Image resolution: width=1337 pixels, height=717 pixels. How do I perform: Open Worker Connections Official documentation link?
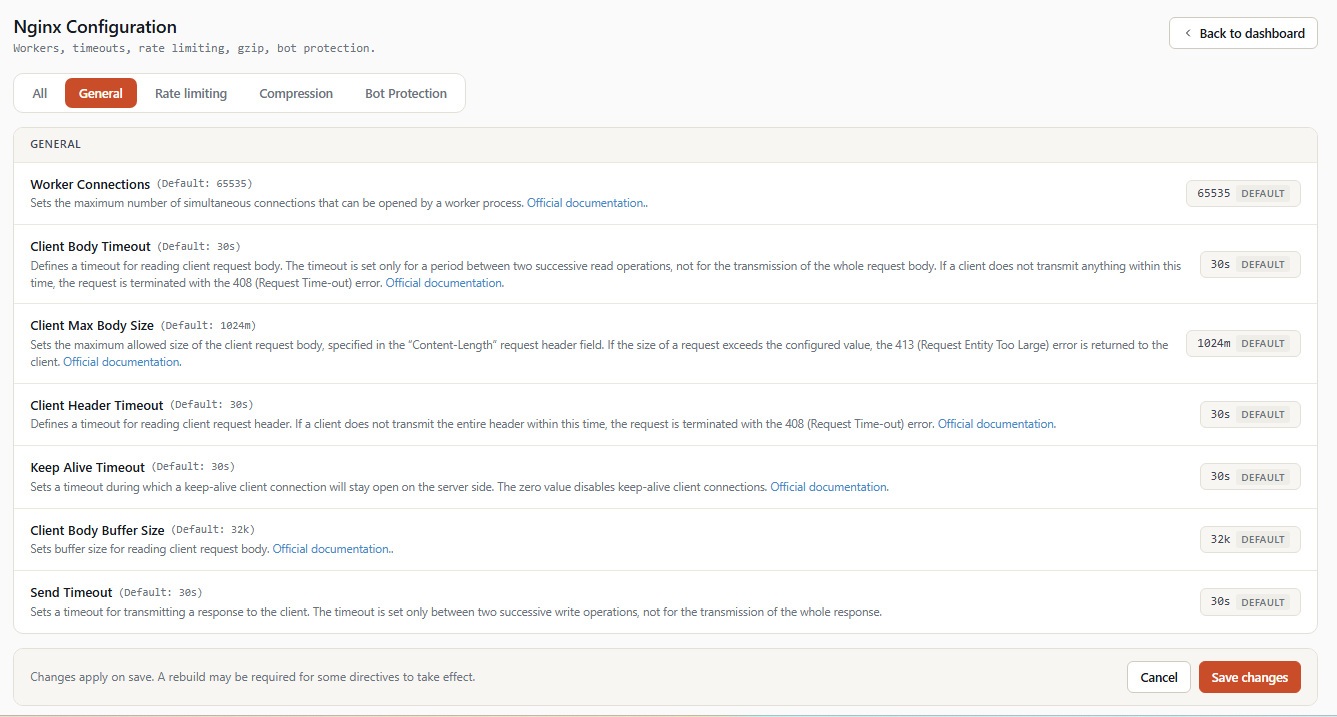(585, 203)
